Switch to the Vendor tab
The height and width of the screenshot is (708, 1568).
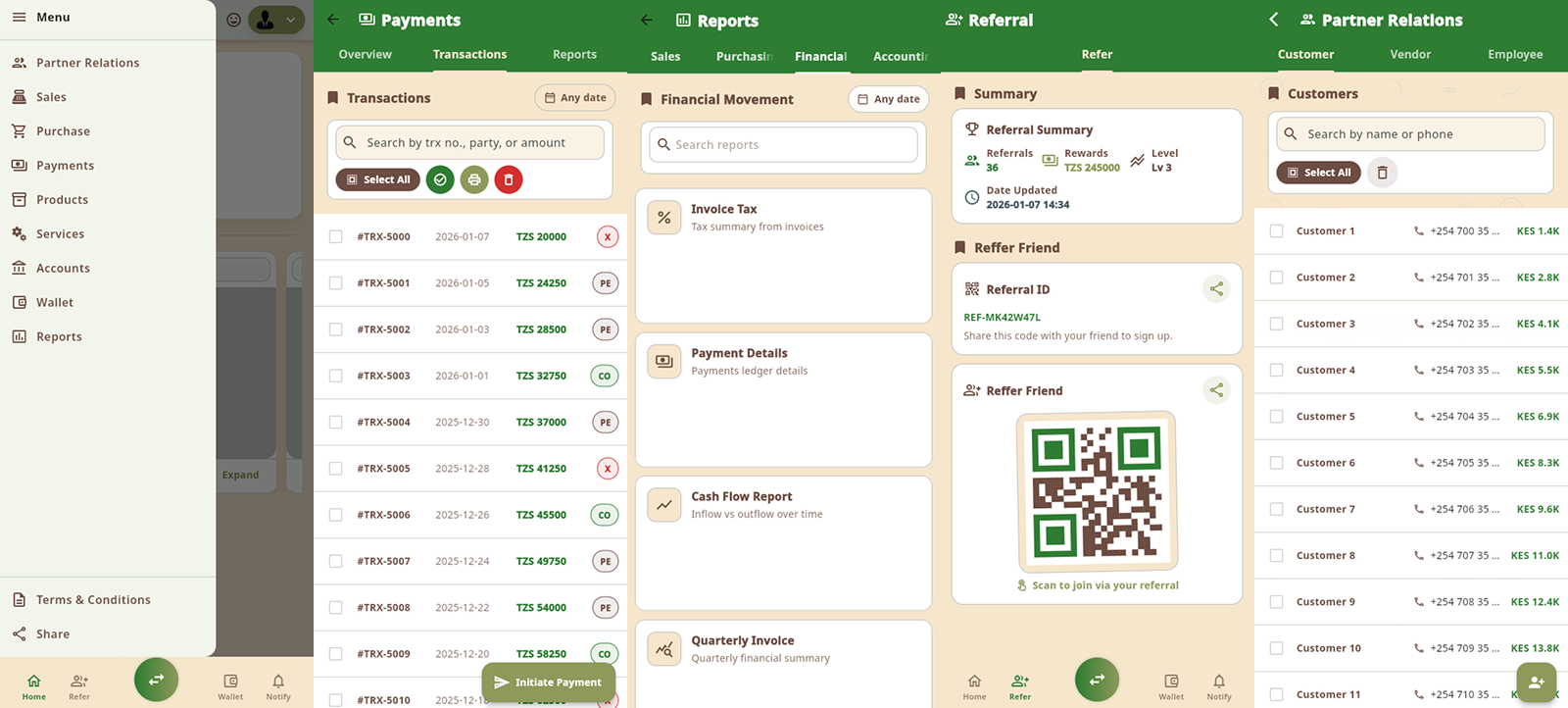(x=1410, y=55)
